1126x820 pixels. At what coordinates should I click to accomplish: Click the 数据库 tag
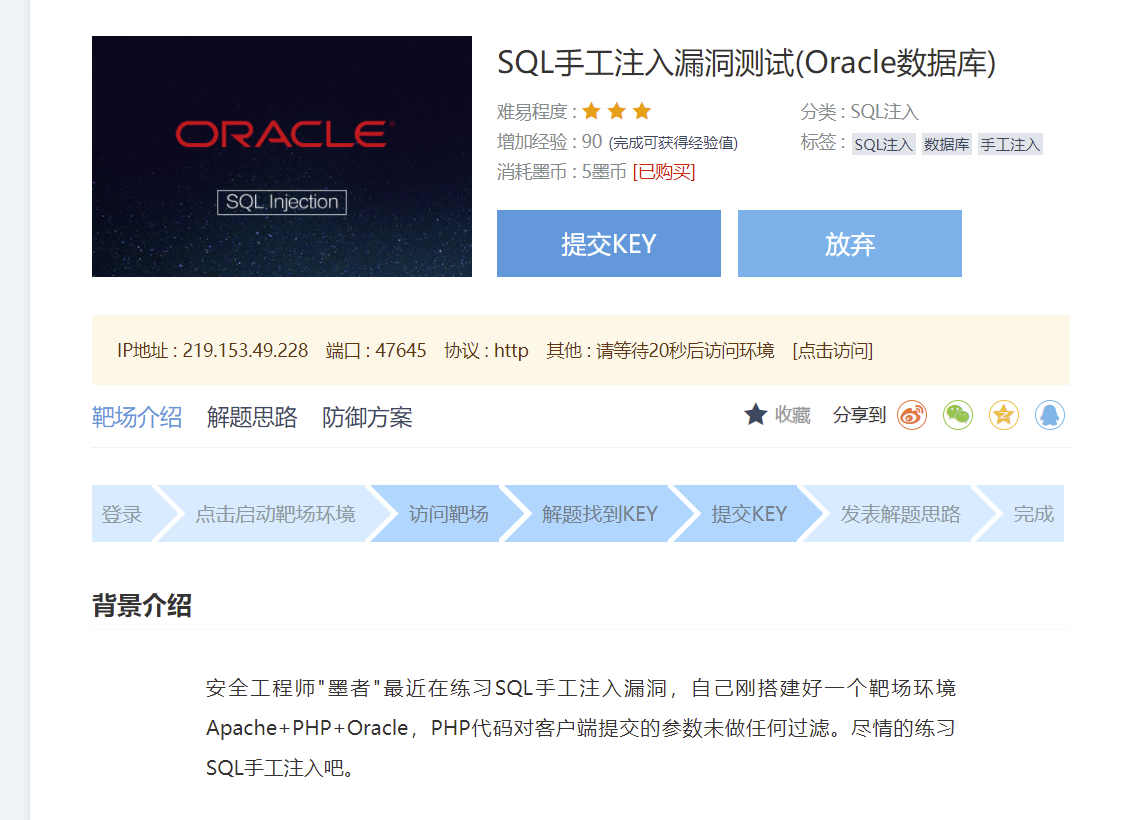[945, 144]
